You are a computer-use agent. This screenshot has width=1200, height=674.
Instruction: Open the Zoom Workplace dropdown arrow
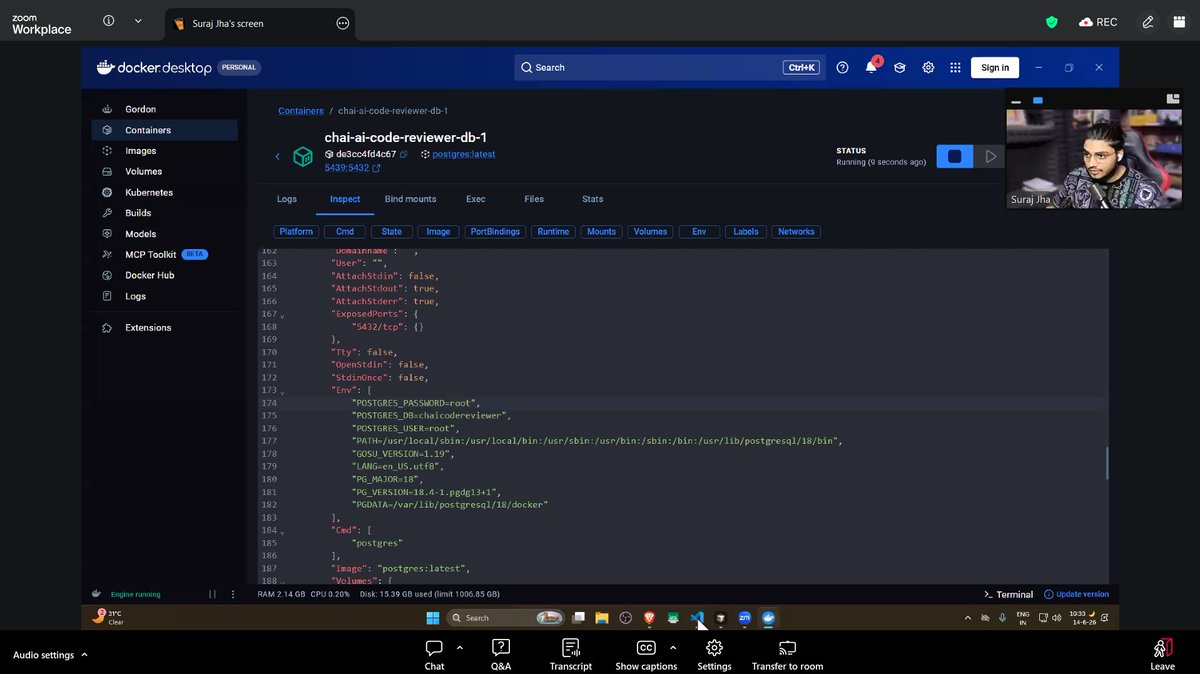tap(138, 21)
